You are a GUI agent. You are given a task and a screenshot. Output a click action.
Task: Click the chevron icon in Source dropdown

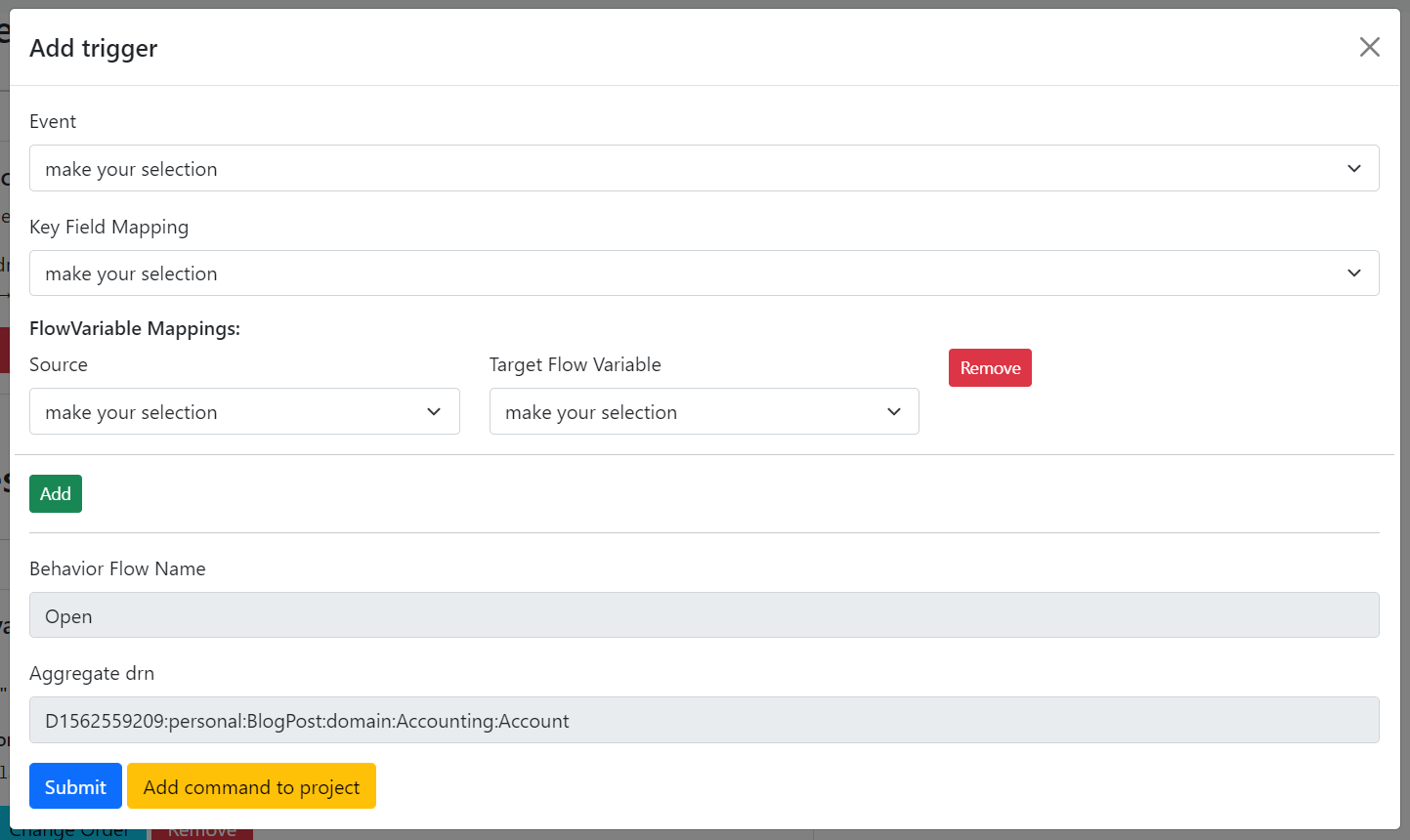pyautogui.click(x=434, y=411)
